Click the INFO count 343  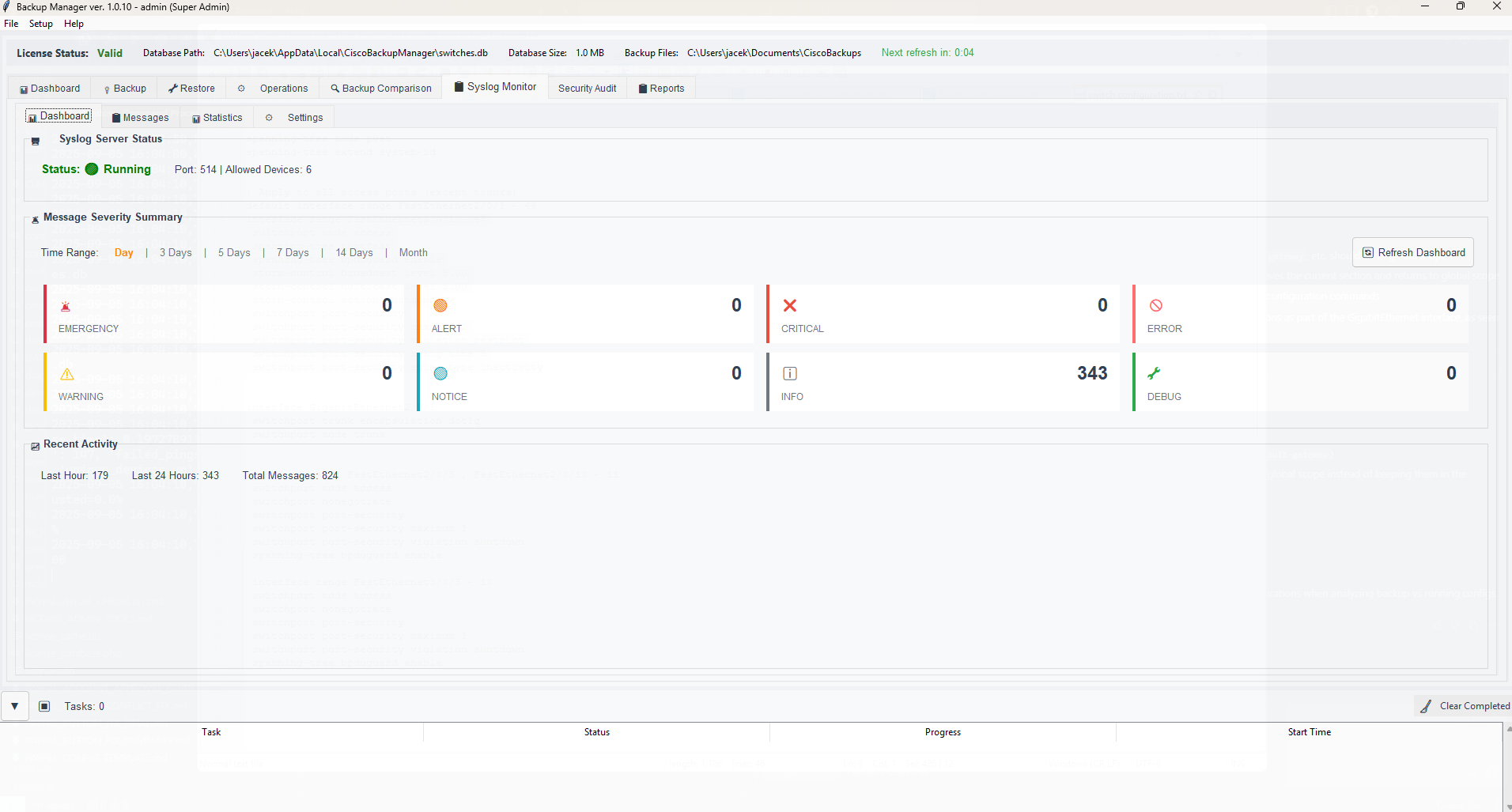(1092, 373)
